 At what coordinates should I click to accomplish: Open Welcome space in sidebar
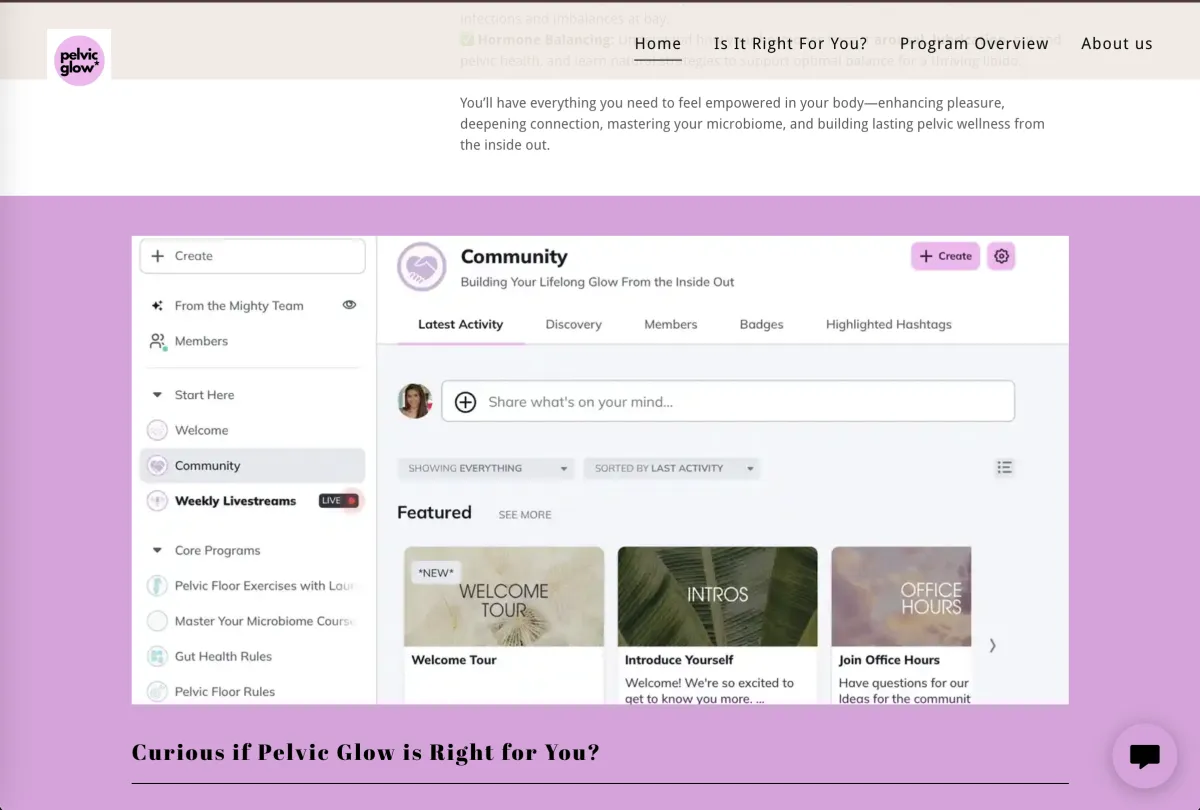[201, 430]
